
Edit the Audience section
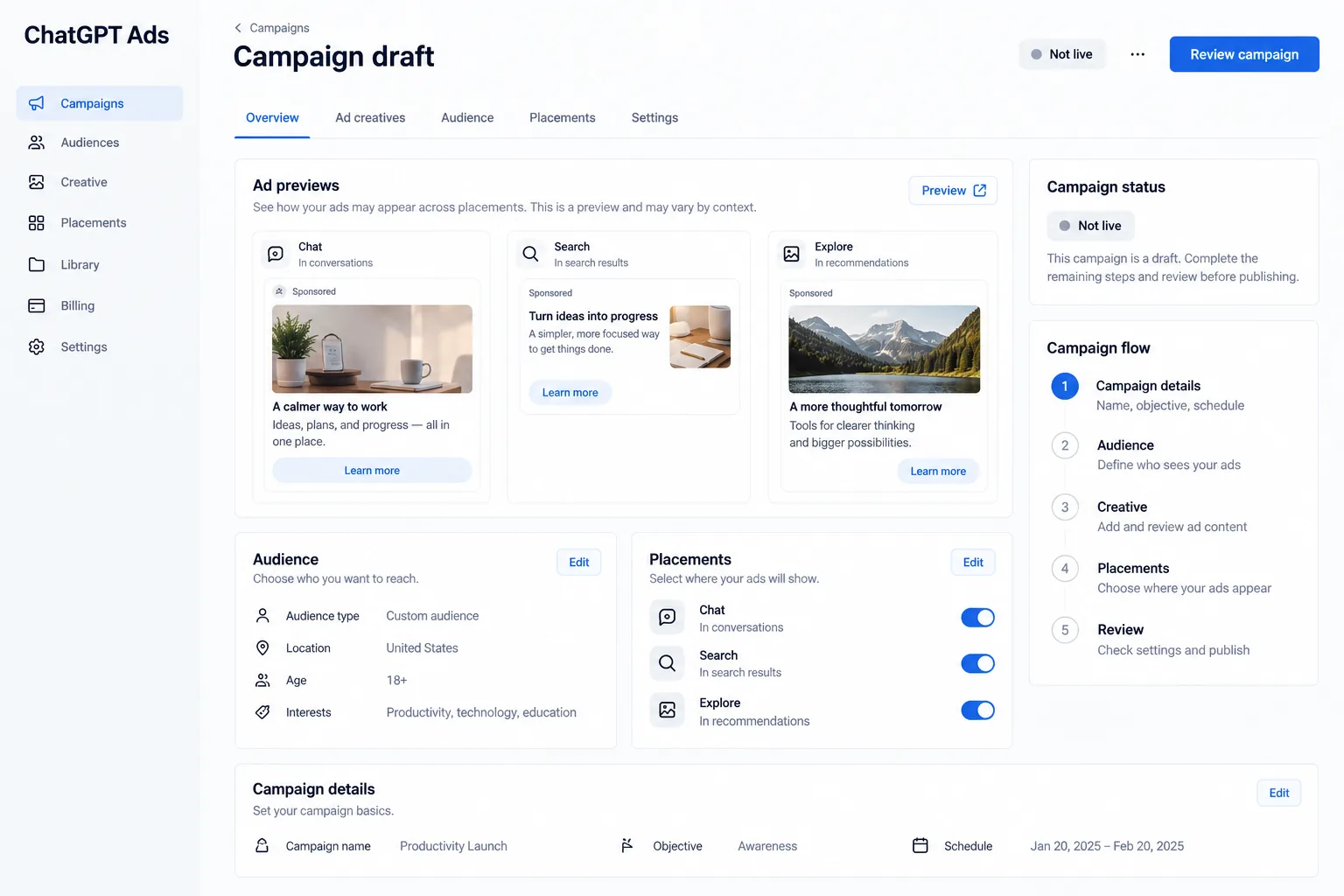pos(579,563)
